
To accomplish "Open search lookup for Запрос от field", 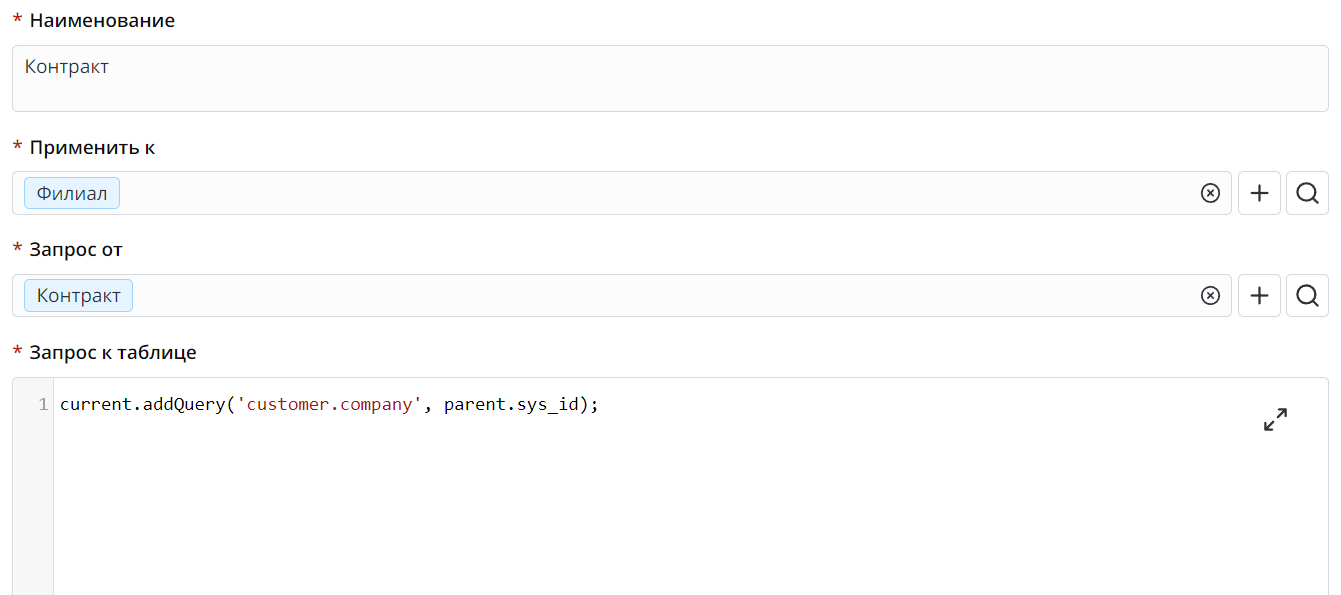I will coord(1307,296).
